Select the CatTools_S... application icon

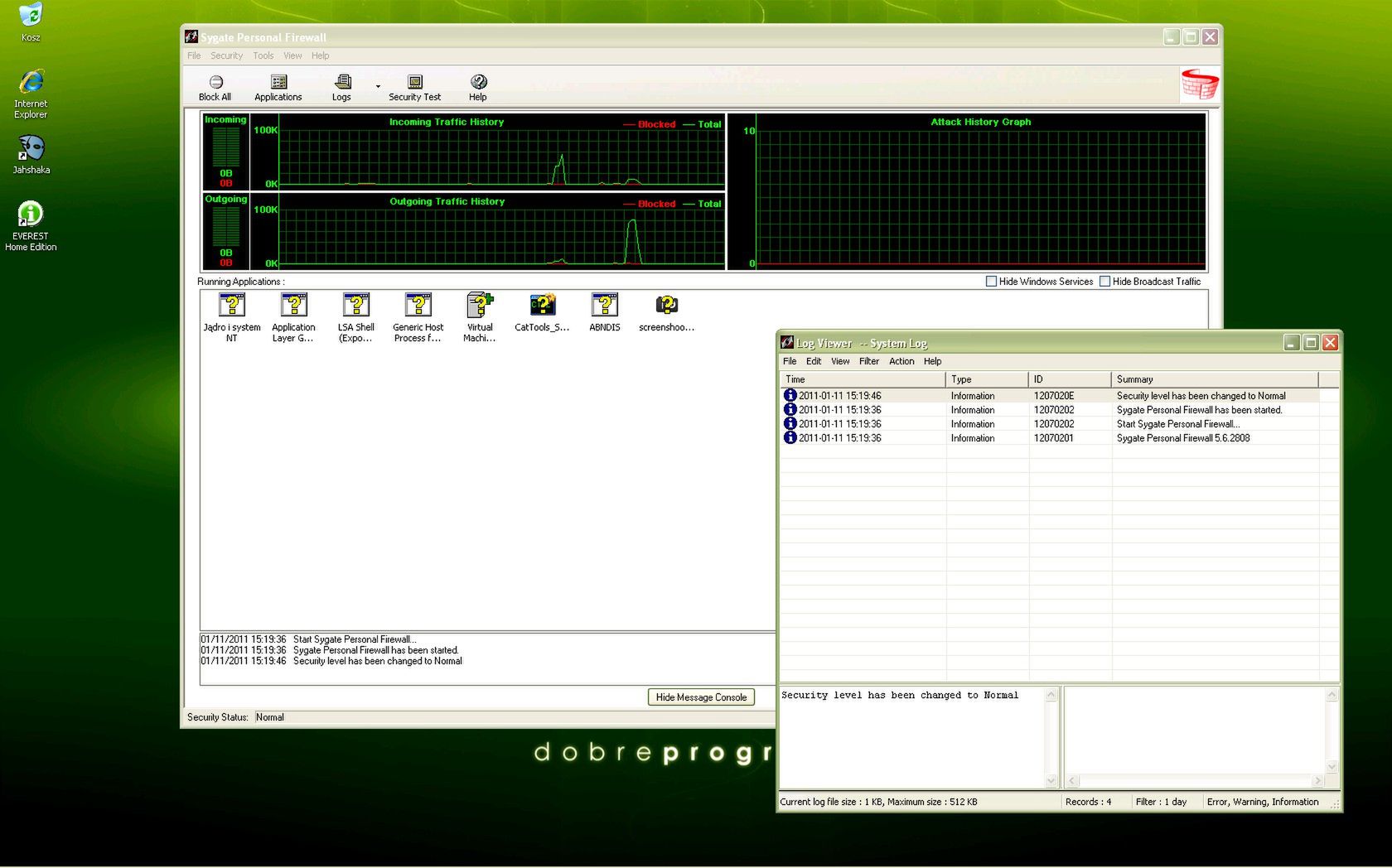pyautogui.click(x=542, y=313)
